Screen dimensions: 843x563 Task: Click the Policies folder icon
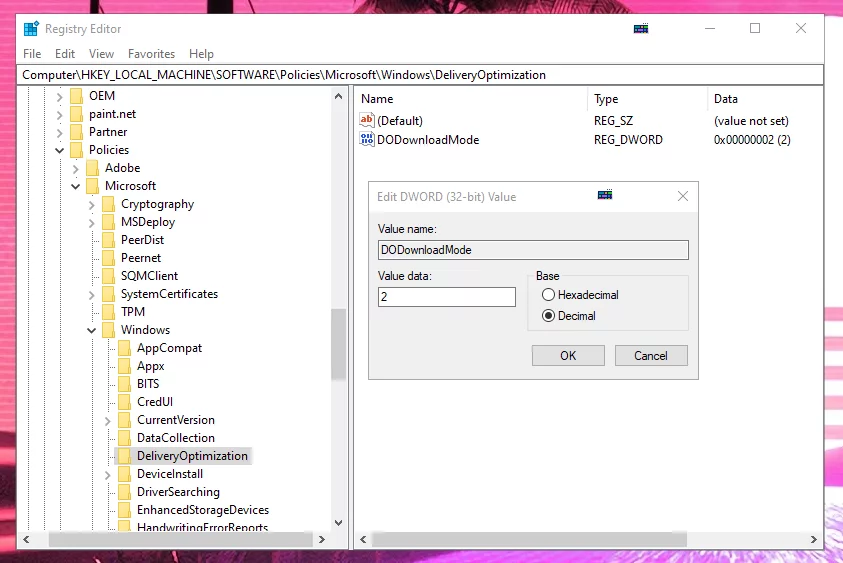(x=77, y=150)
